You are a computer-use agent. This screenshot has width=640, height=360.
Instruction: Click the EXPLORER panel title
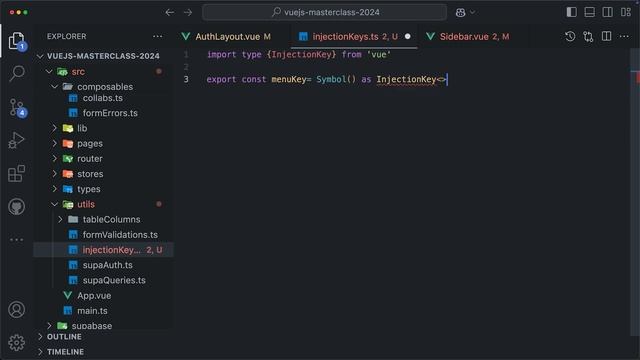(x=67, y=36)
